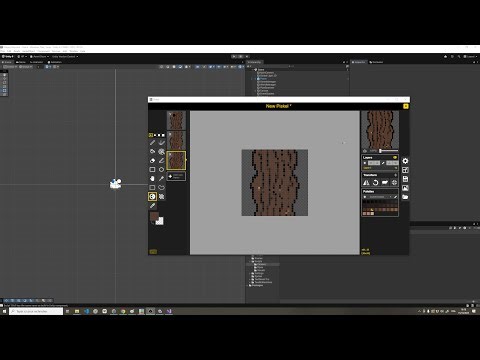Screen dimensions: 480x360
Task: Select the second frame thumbnail
Action: pyautogui.click(x=176, y=140)
